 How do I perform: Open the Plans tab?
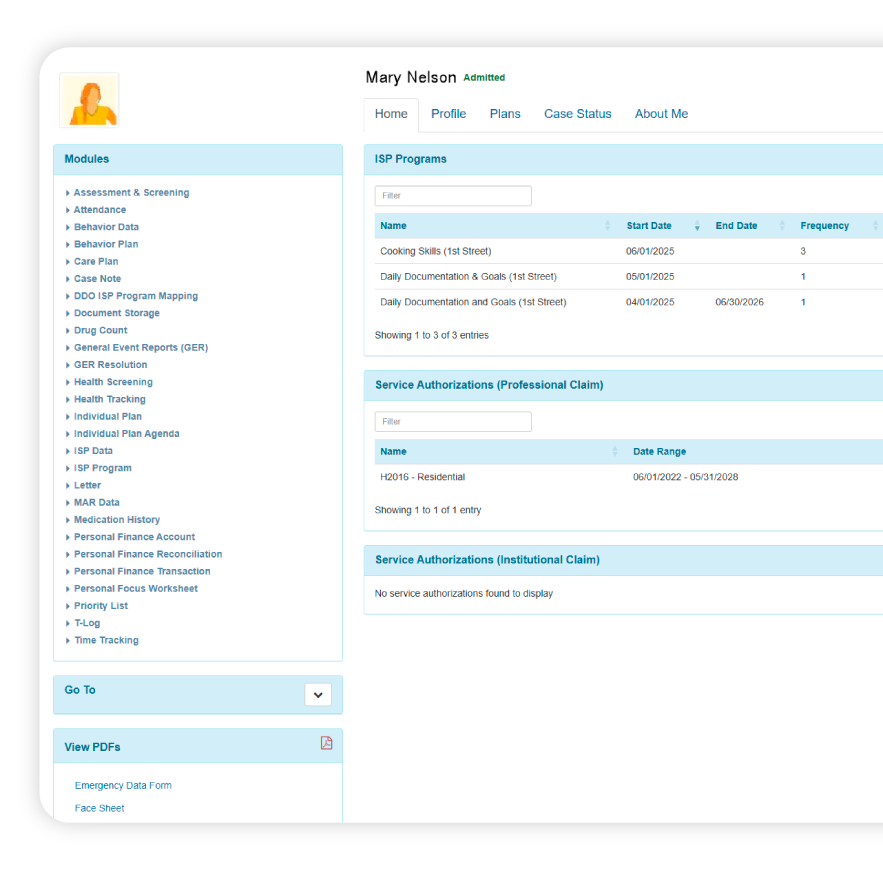pyautogui.click(x=505, y=113)
